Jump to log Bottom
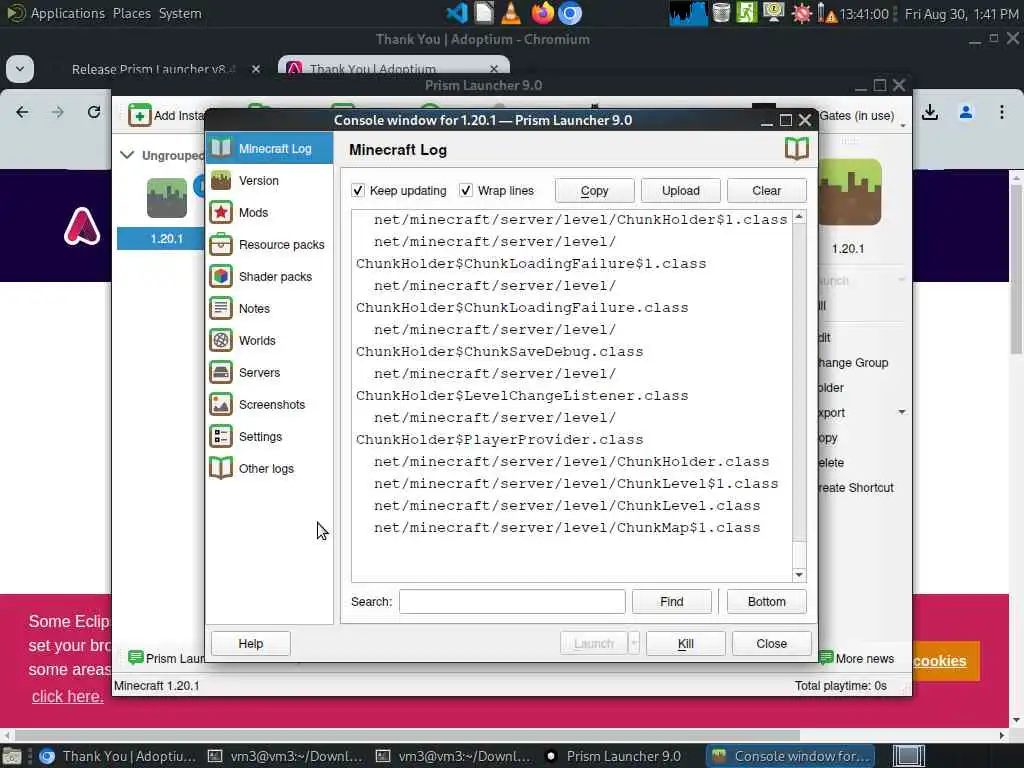This screenshot has height=768, width=1024. pos(766,601)
